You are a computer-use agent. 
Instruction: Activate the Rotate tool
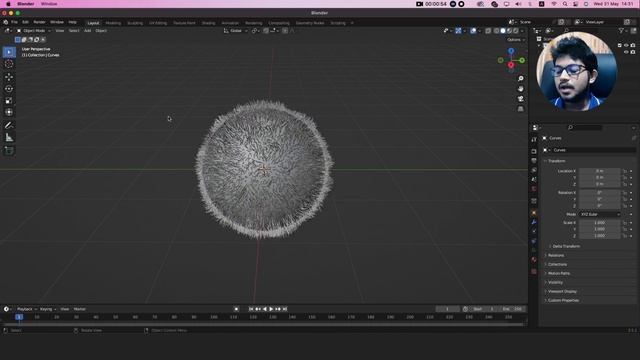(x=9, y=89)
